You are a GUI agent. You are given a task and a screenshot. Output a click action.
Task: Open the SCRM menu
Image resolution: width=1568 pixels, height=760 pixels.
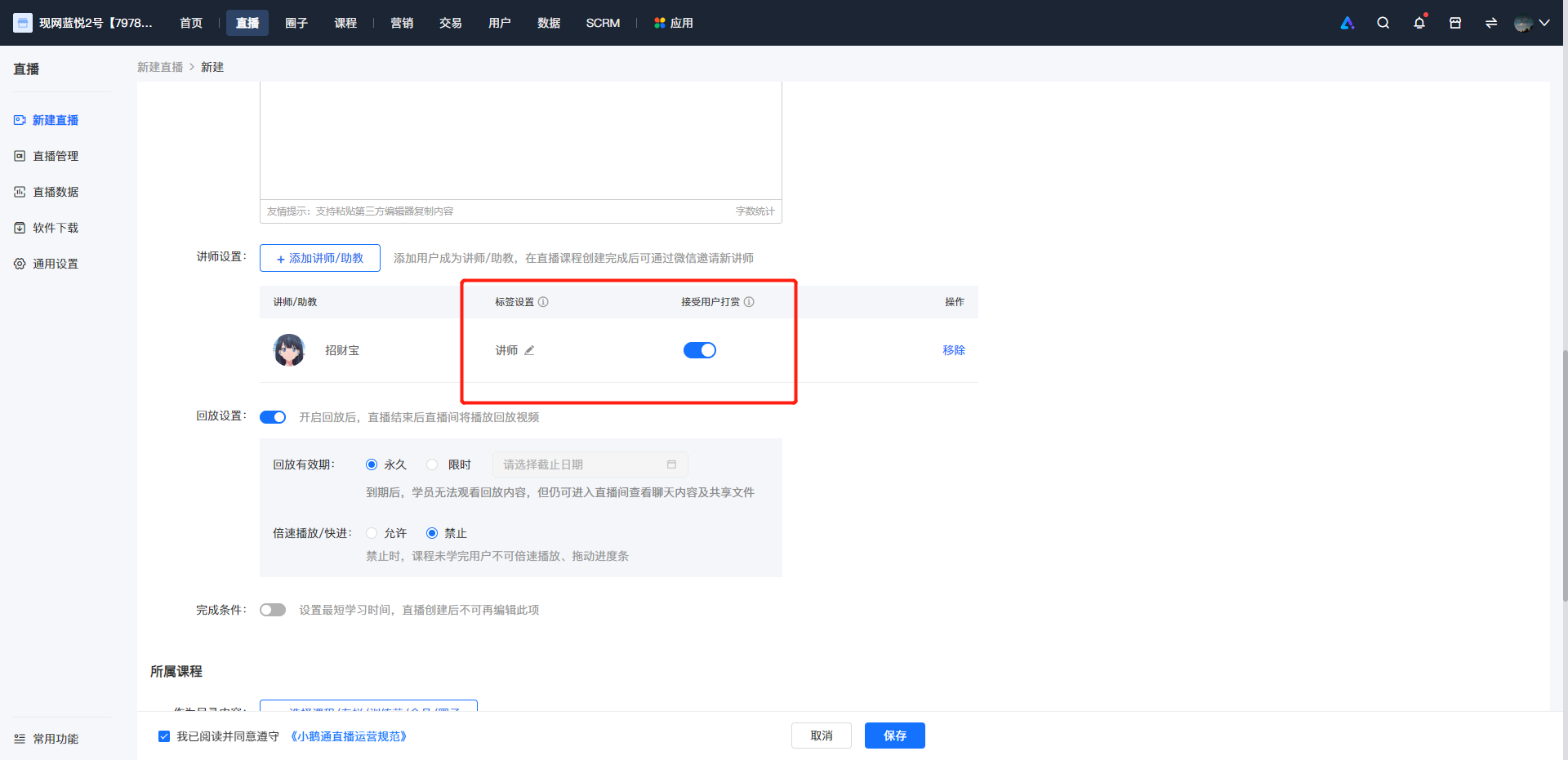(x=603, y=23)
